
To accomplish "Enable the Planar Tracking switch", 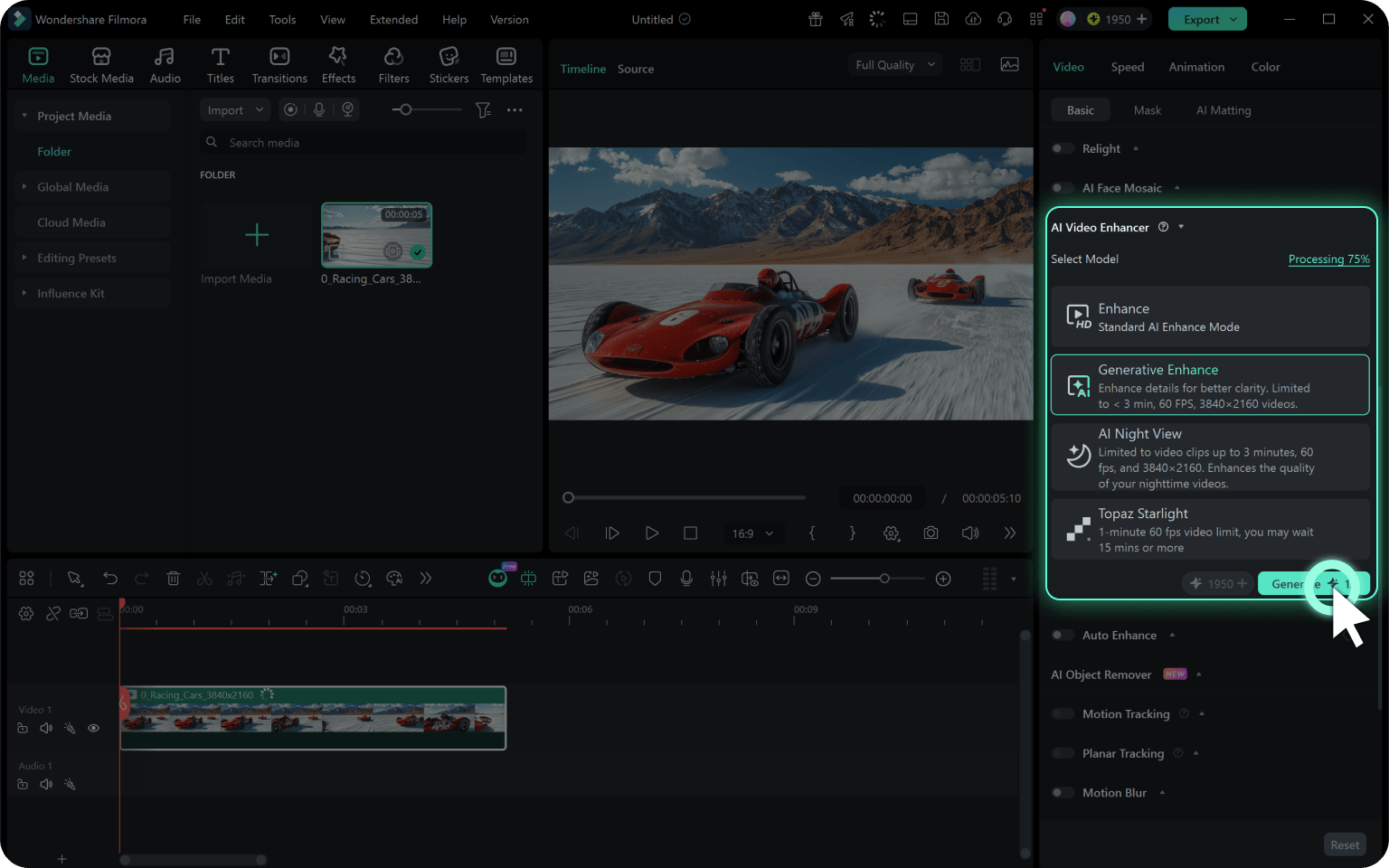I will click(x=1063, y=753).
